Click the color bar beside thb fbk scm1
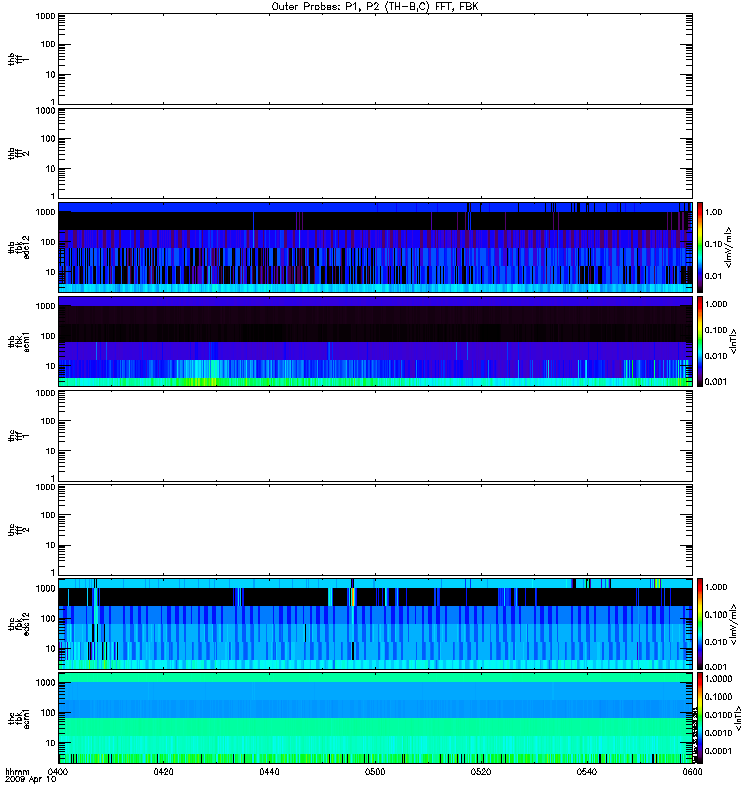The height and width of the screenshot is (800, 750). (700, 341)
